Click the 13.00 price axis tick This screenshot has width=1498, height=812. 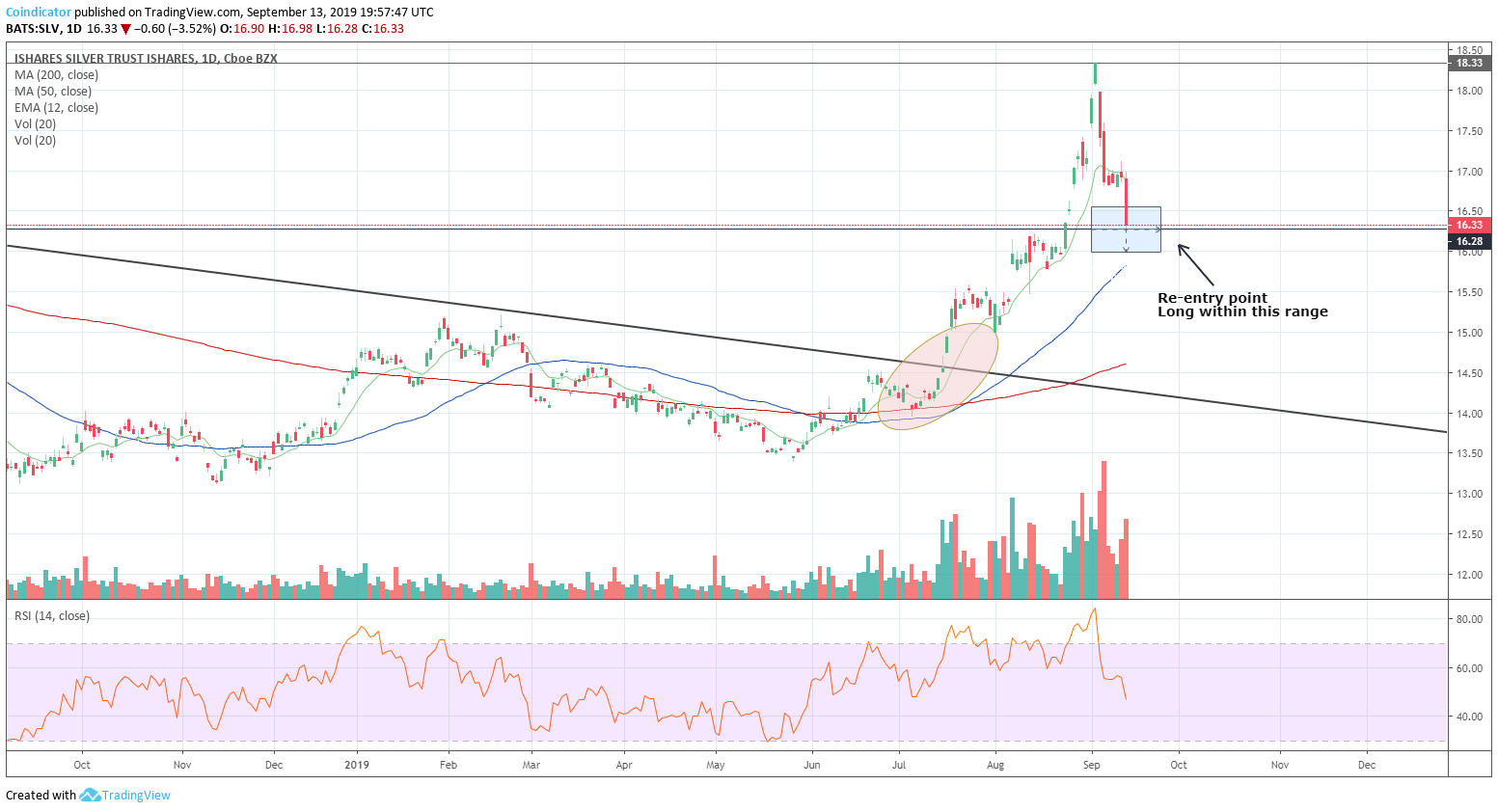click(1469, 494)
